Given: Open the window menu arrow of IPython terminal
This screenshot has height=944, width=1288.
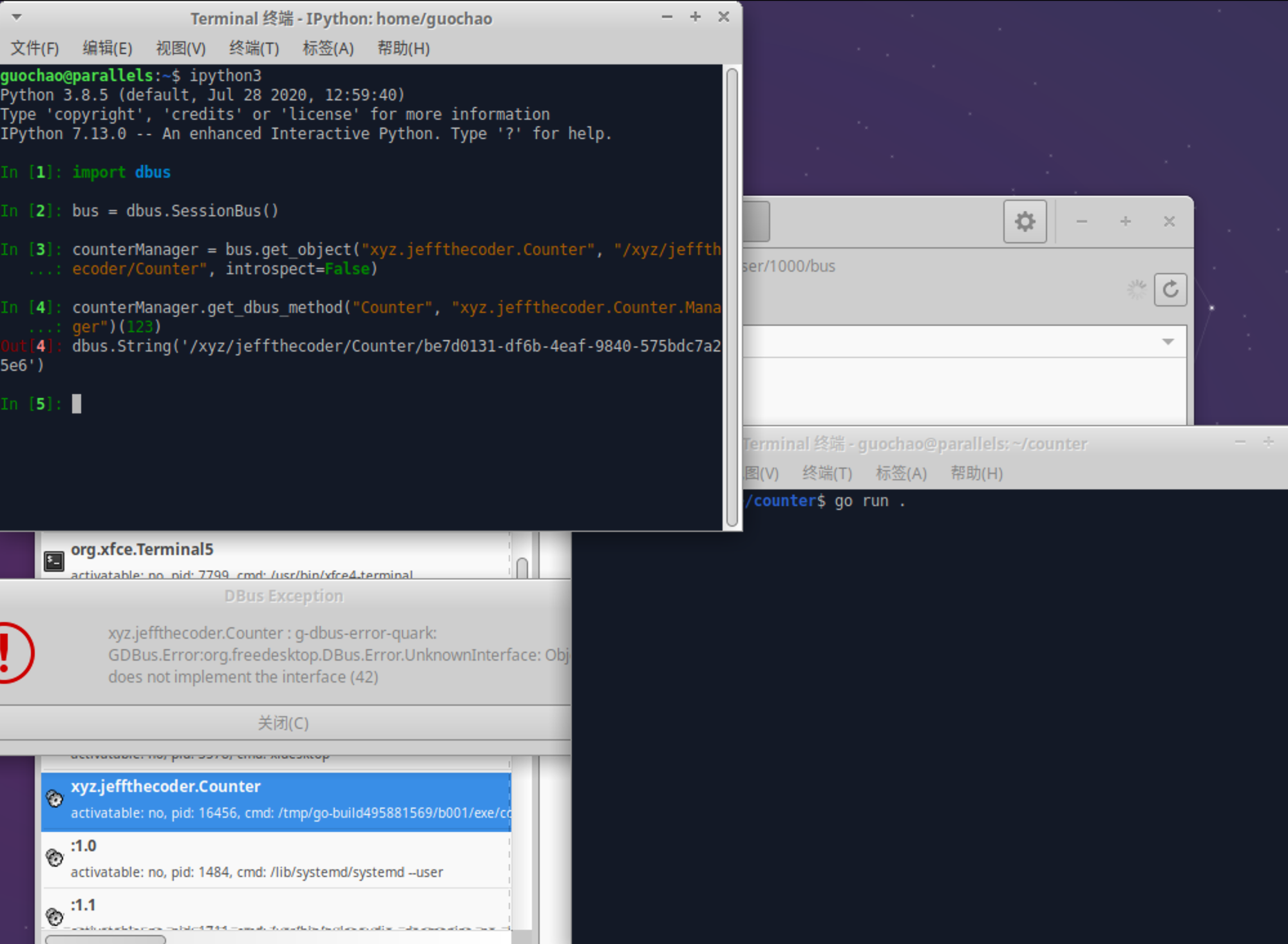Looking at the screenshot, I should pyautogui.click(x=17, y=17).
